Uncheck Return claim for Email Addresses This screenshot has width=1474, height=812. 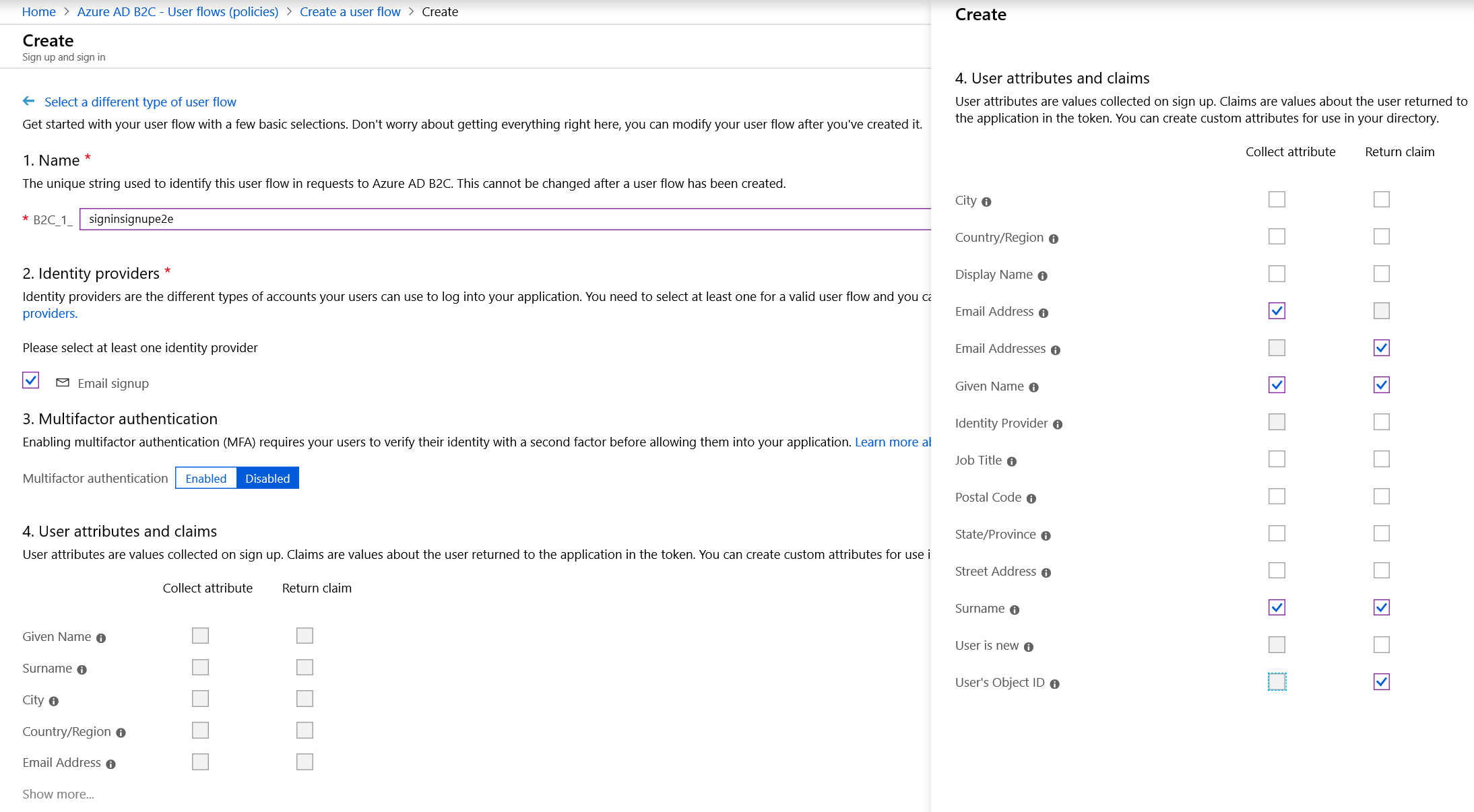click(x=1381, y=348)
